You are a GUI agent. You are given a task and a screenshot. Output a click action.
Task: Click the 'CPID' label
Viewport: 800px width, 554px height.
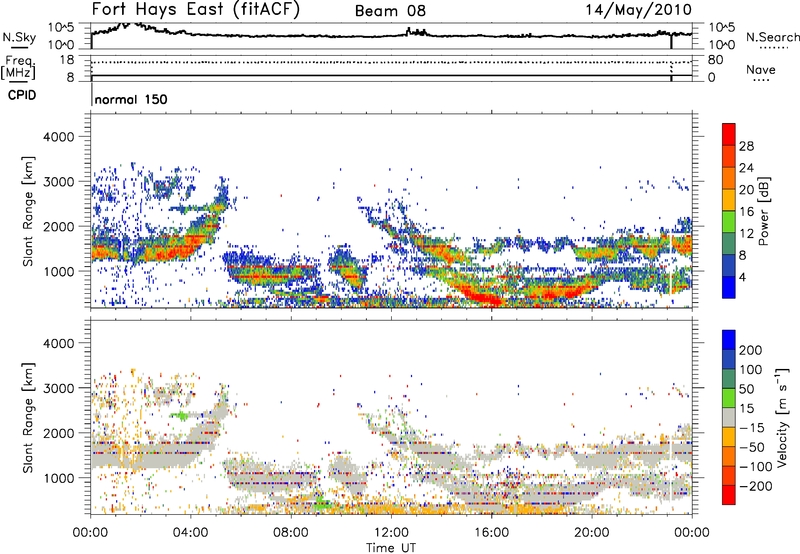tap(22, 95)
